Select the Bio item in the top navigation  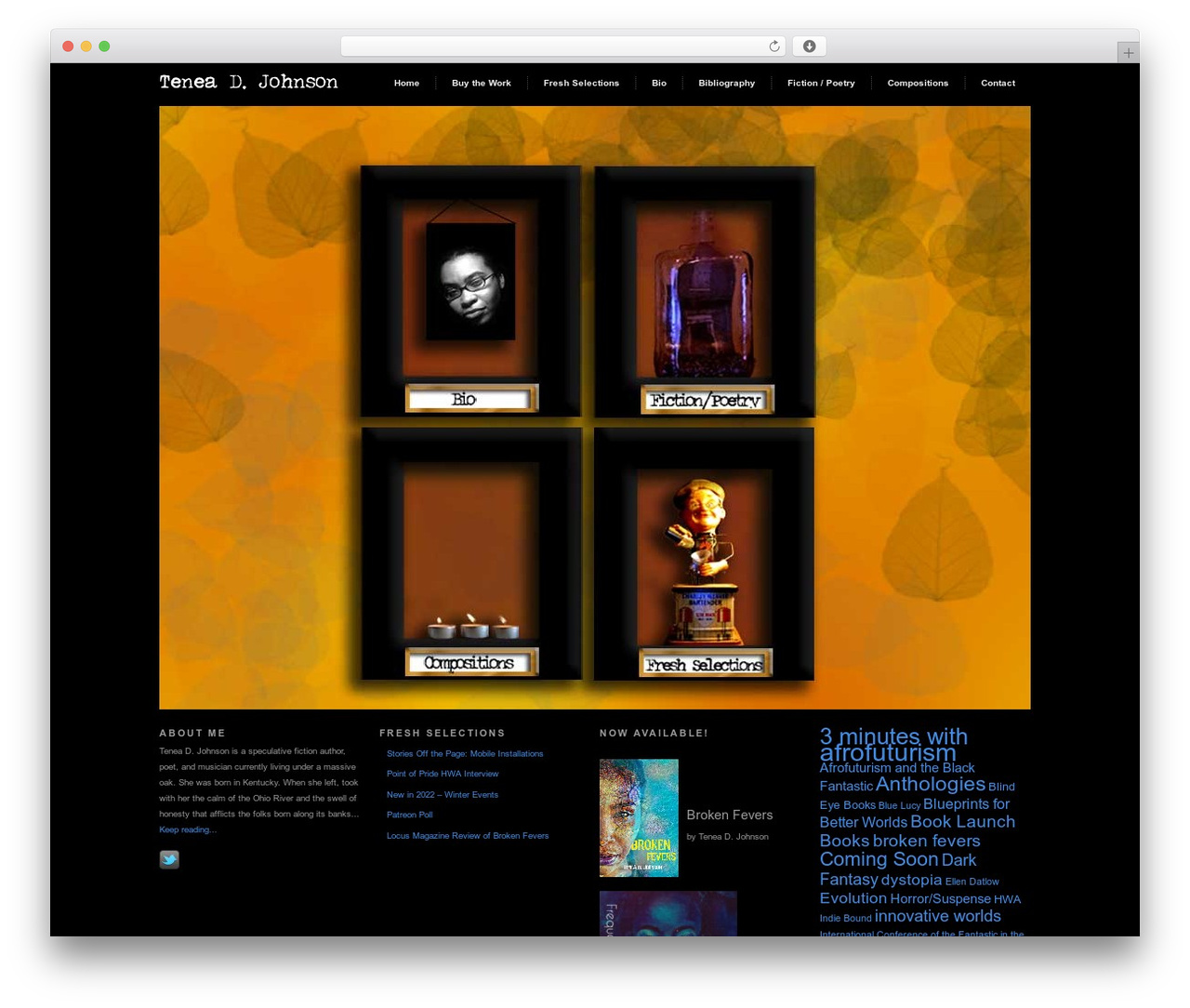tap(659, 83)
